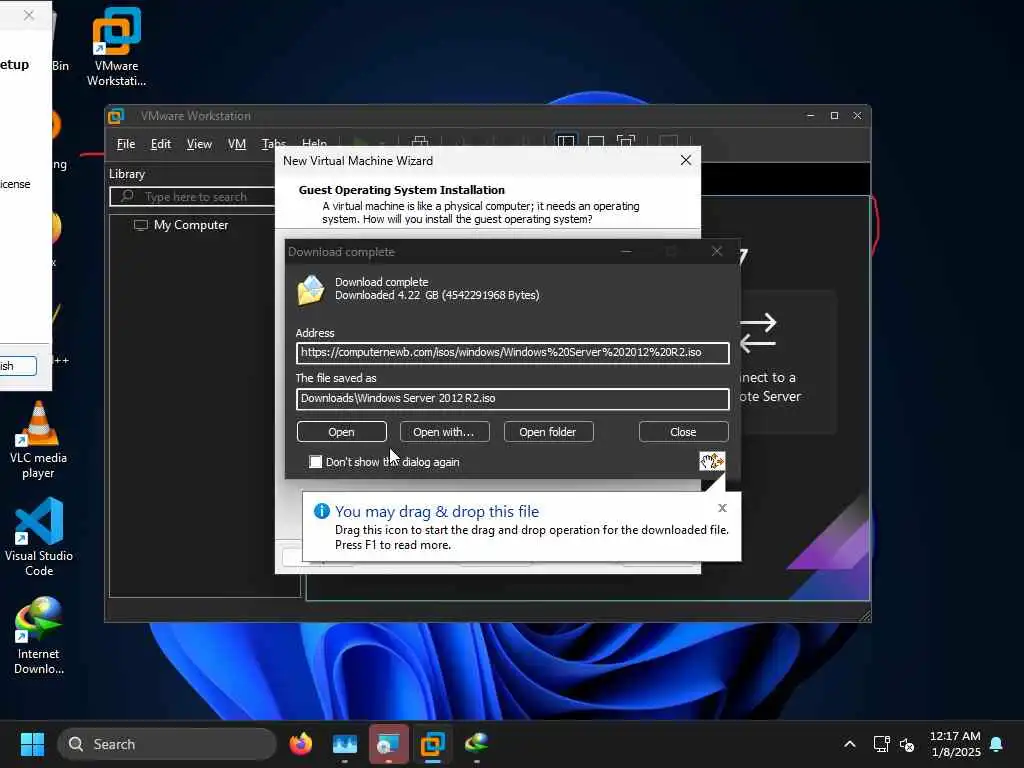Close the Download complete dialog window
This screenshot has height=768, width=1024.
tap(716, 251)
